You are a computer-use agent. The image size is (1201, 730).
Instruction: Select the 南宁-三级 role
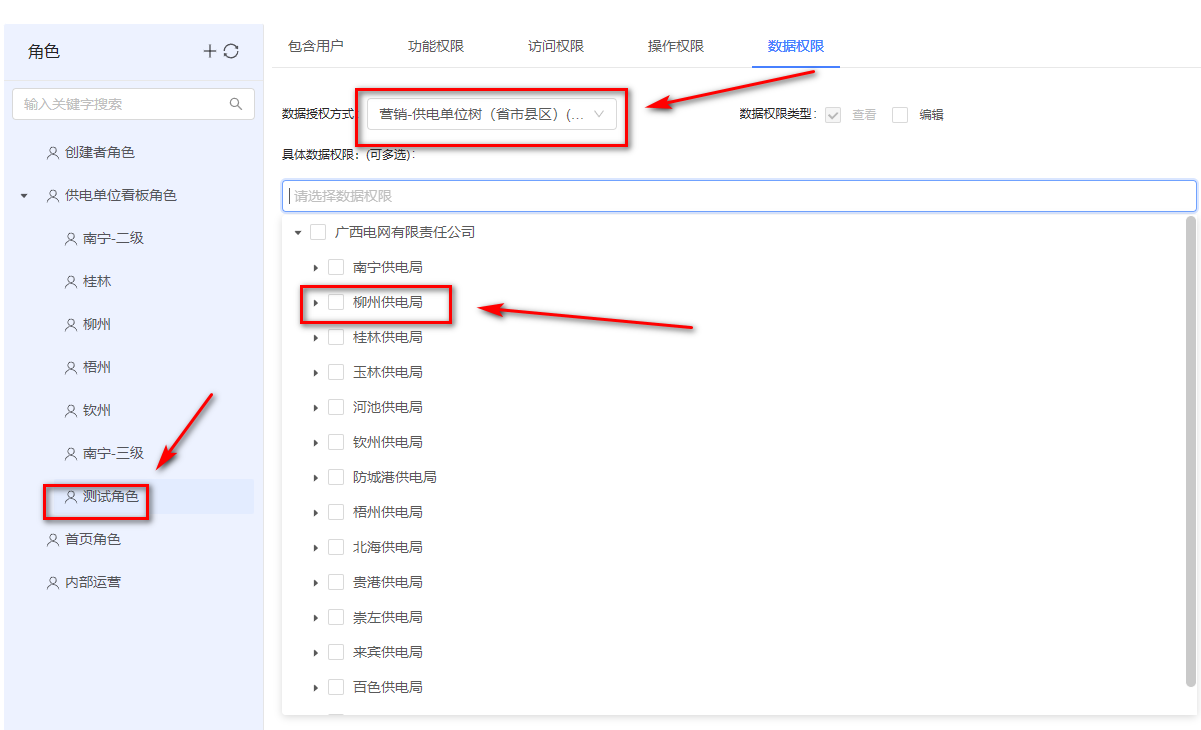[113, 454]
